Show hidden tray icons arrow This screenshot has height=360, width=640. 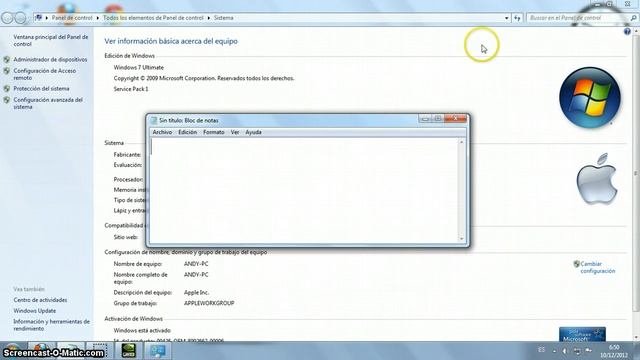click(554, 351)
